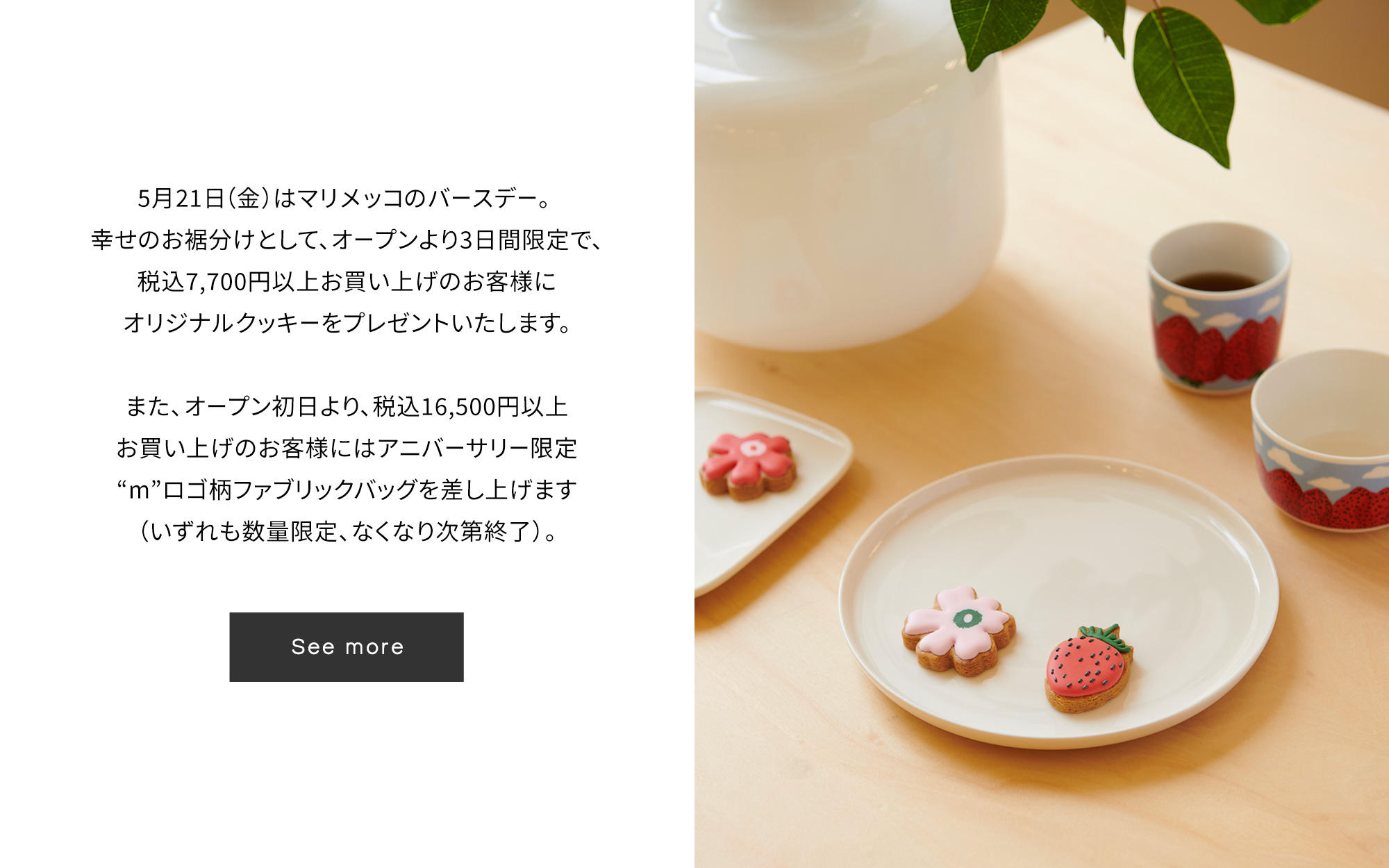Screen dimensions: 1389x868
Task: Click the red flower cookie on the square plate
Action: (x=747, y=466)
